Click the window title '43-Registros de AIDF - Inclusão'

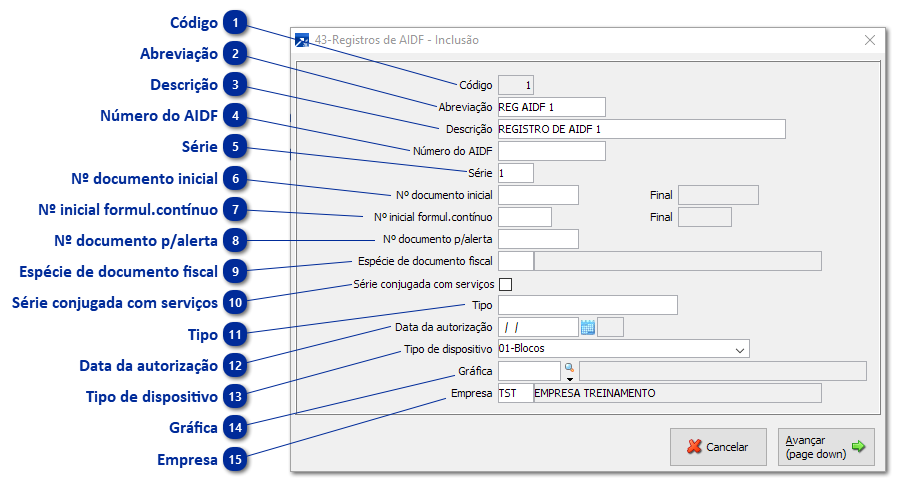click(397, 40)
